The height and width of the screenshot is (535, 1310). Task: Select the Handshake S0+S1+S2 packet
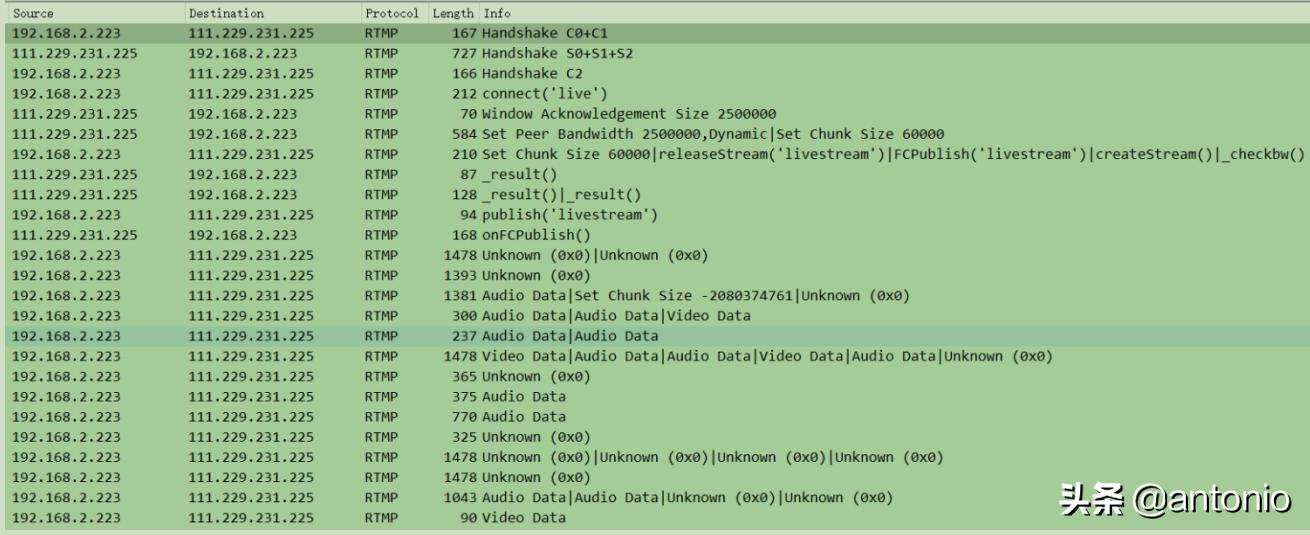coord(557,53)
